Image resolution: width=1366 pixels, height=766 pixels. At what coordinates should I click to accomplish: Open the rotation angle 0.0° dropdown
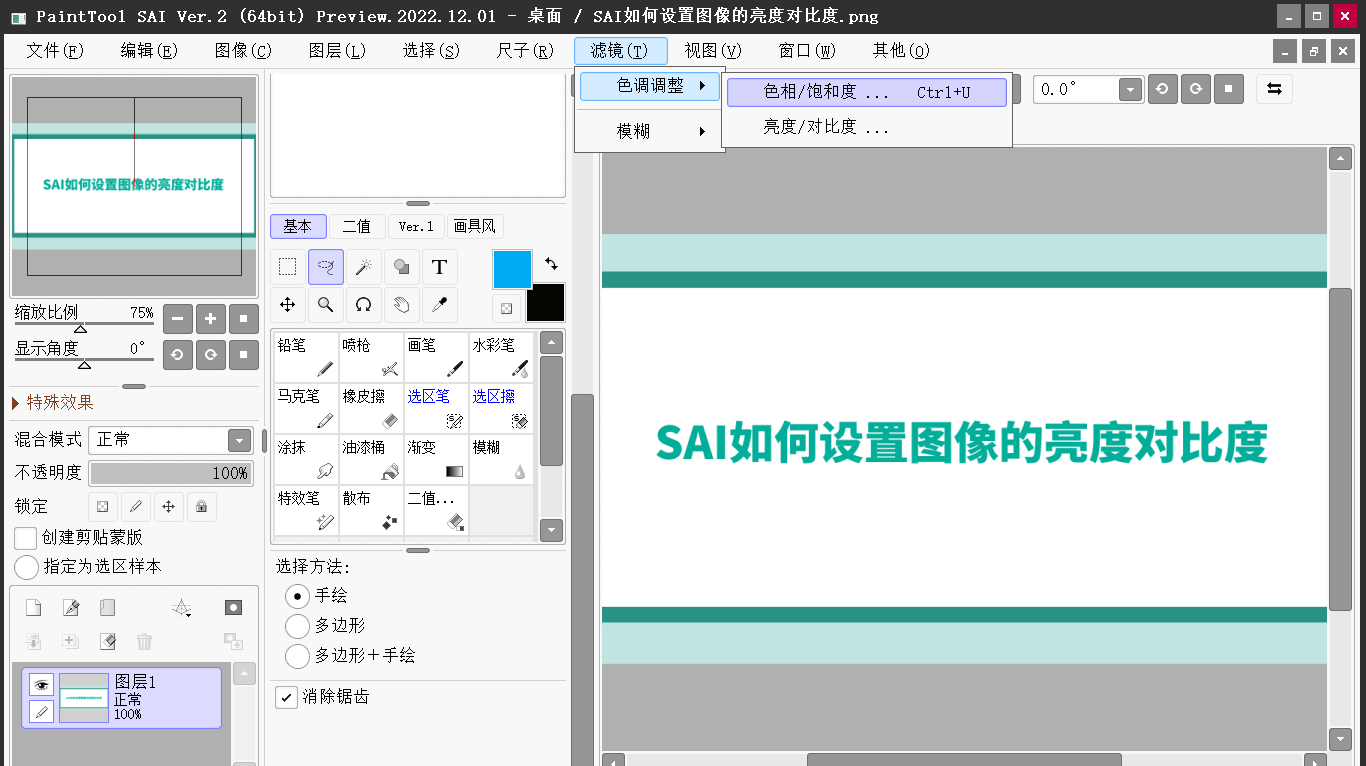point(1130,89)
